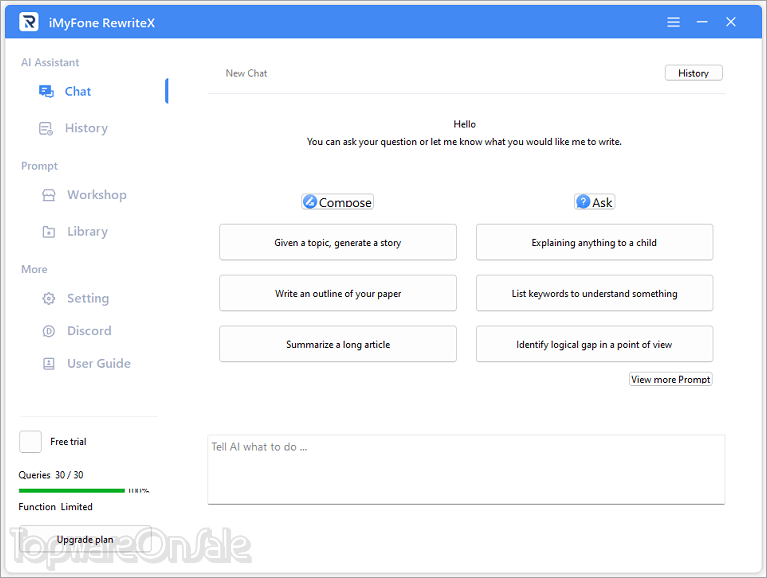The image size is (767, 578).
Task: Click the Upgrade plan button
Action: [x=85, y=539]
